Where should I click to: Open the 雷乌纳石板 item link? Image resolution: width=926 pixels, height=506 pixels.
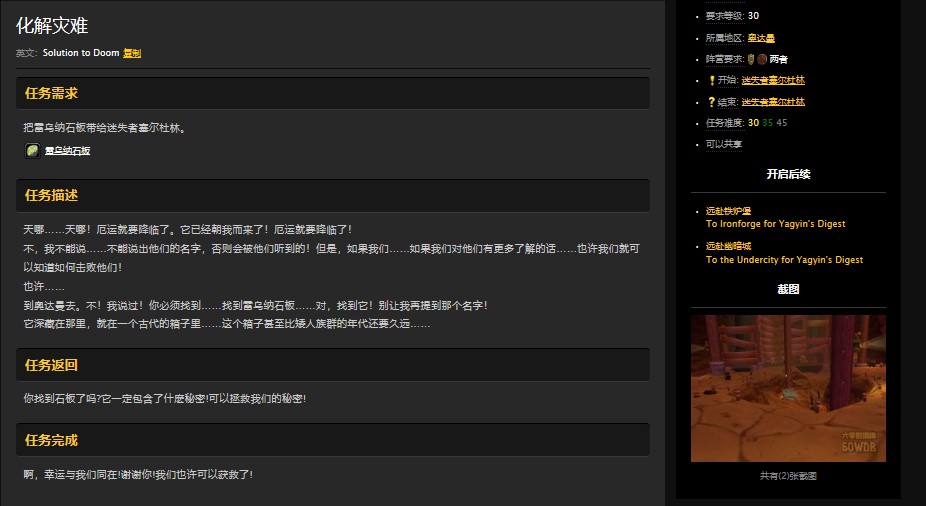click(x=67, y=151)
